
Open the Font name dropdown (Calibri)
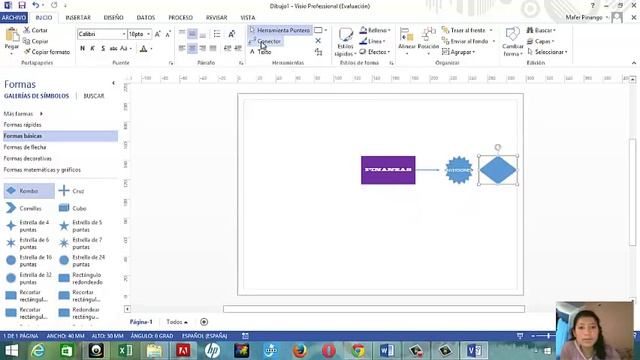click(124, 34)
